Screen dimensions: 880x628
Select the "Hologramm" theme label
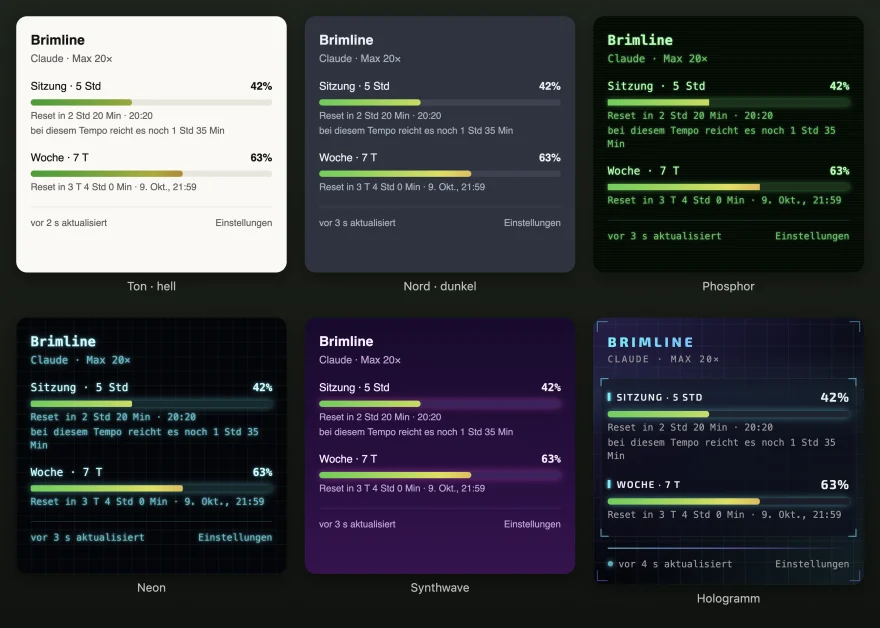coord(728,598)
